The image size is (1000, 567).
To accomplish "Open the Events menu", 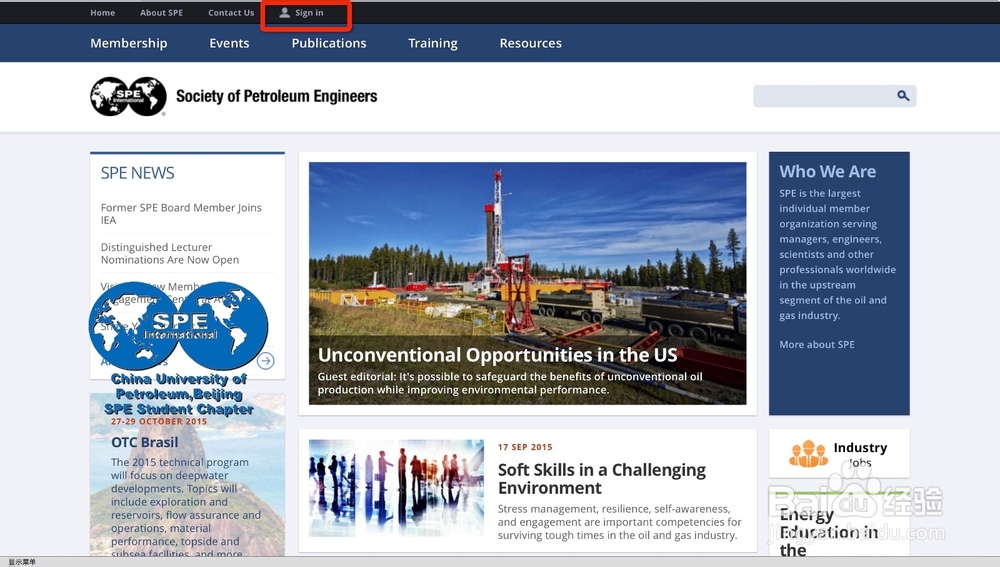I will pos(229,43).
